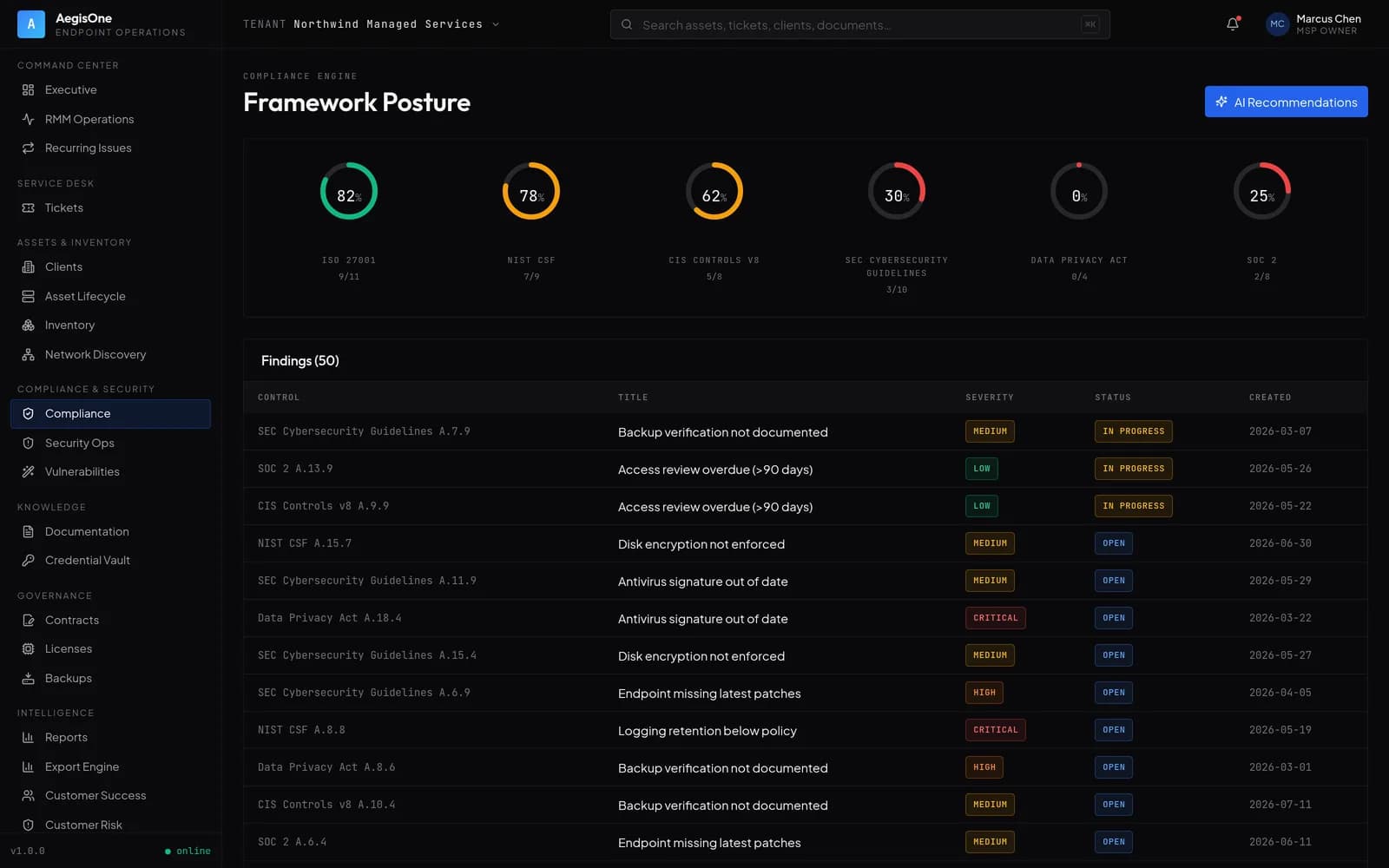Open finding SOC 2 A.13.9
This screenshot has height=868, width=1389.
point(805,469)
